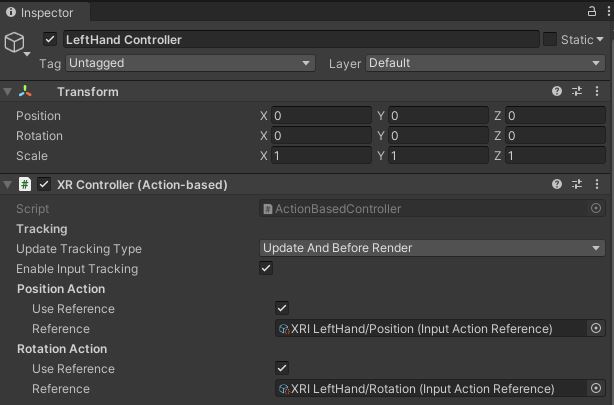Select the Inspector tab
The height and width of the screenshot is (405, 614).
(45, 13)
